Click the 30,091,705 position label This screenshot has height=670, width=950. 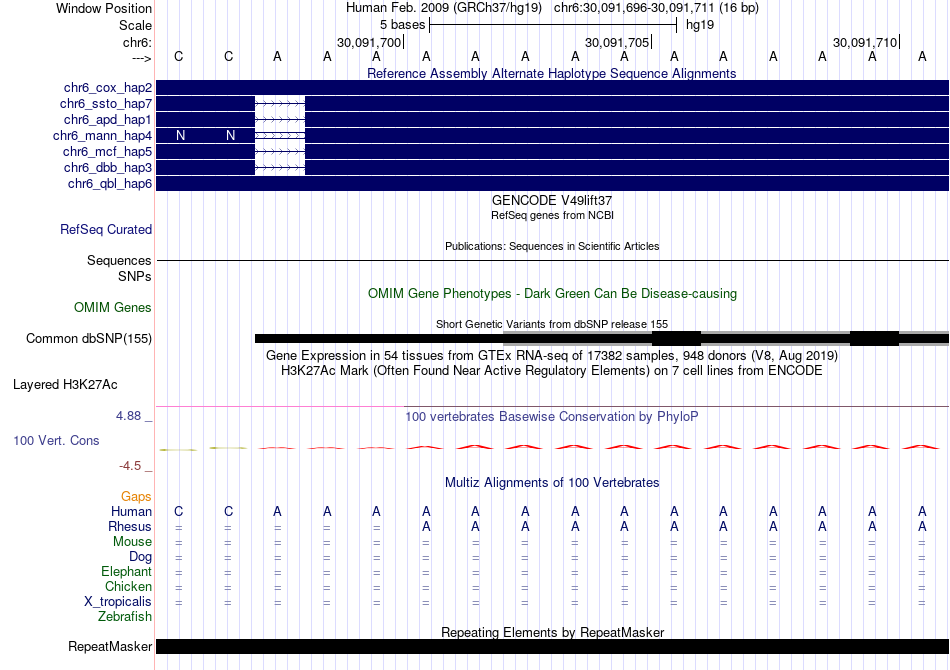tap(617, 42)
